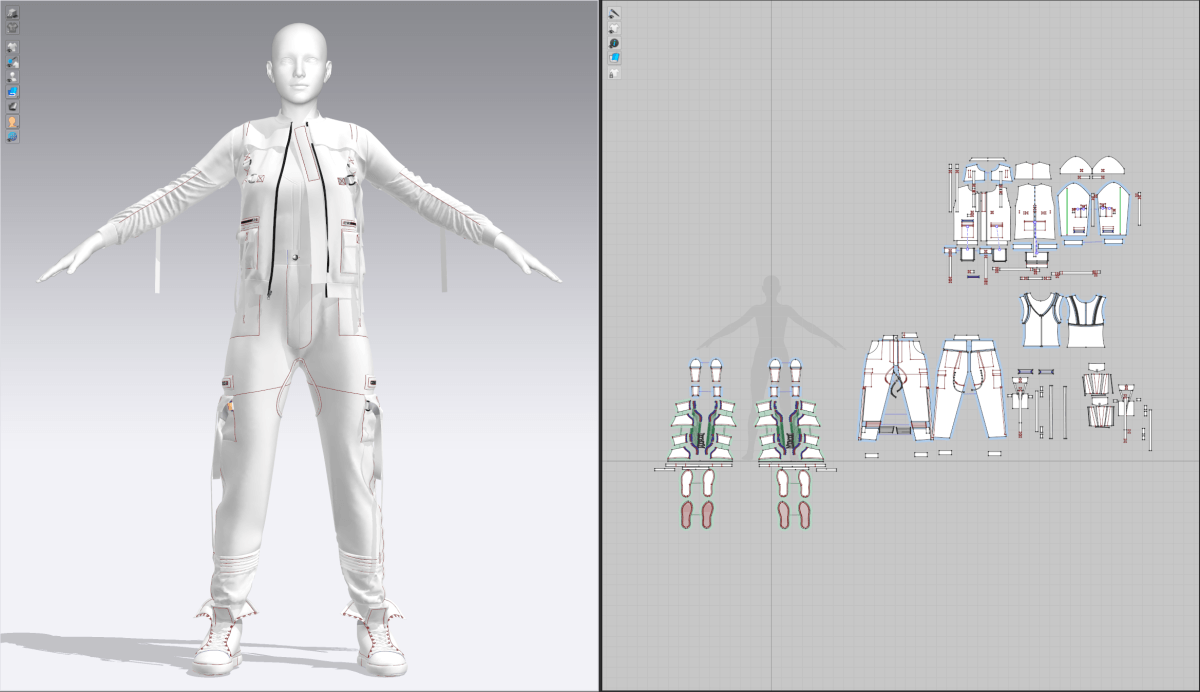The height and width of the screenshot is (692, 1200).
Task: Click the topmost icon in the 3D window toolbar
Action: tap(13, 13)
